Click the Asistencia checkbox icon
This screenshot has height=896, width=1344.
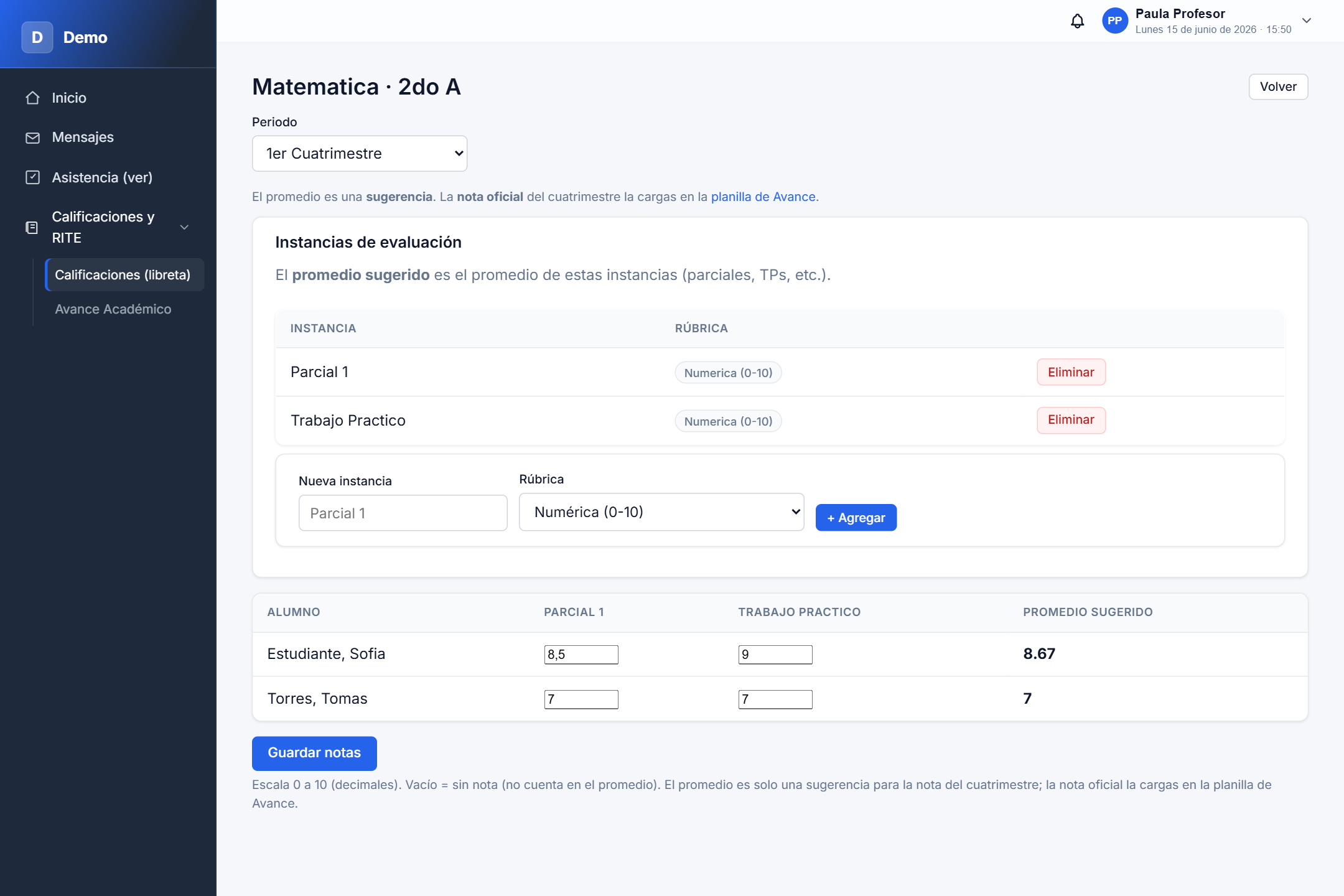pyautogui.click(x=33, y=177)
